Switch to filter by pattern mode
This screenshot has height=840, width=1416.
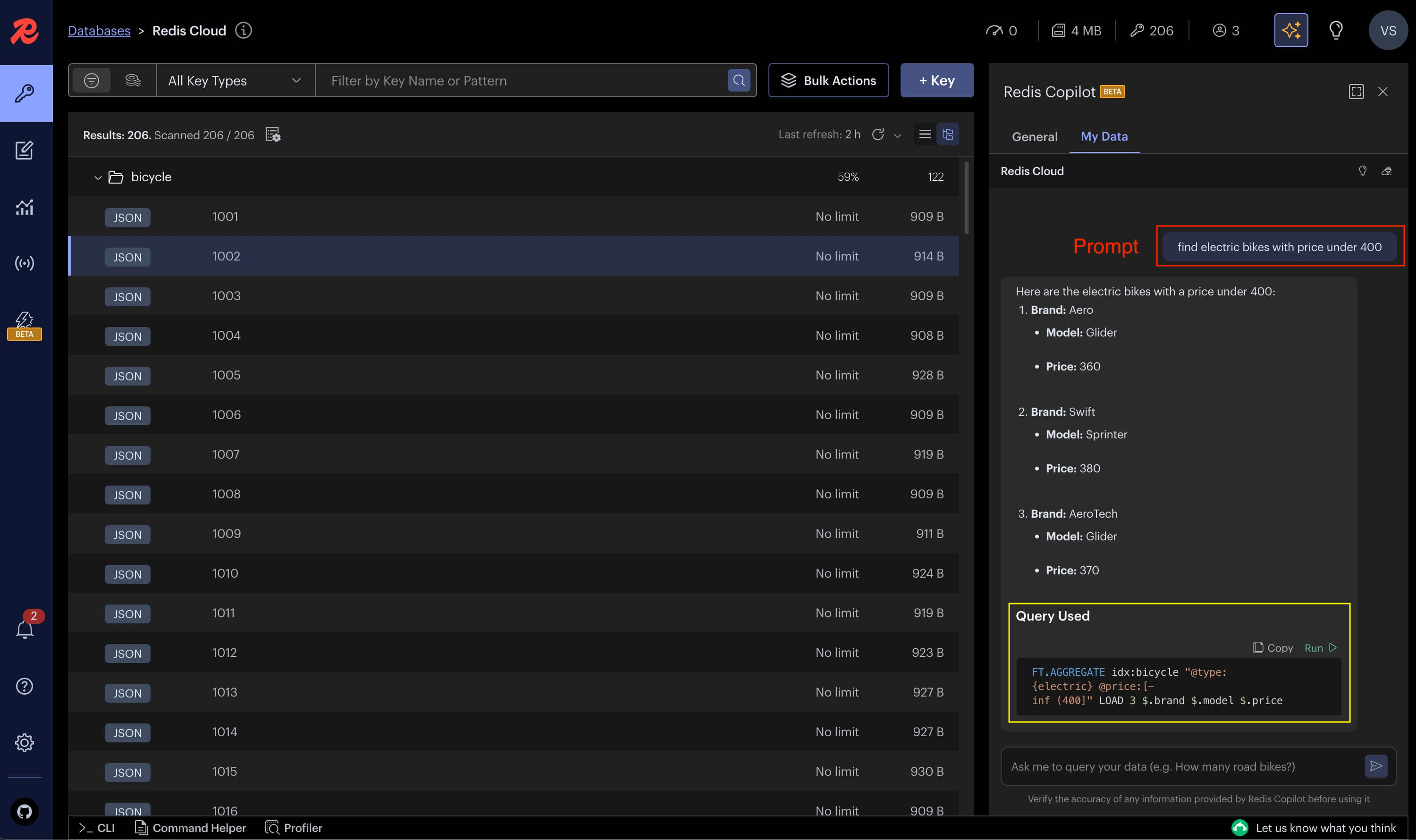[x=91, y=80]
